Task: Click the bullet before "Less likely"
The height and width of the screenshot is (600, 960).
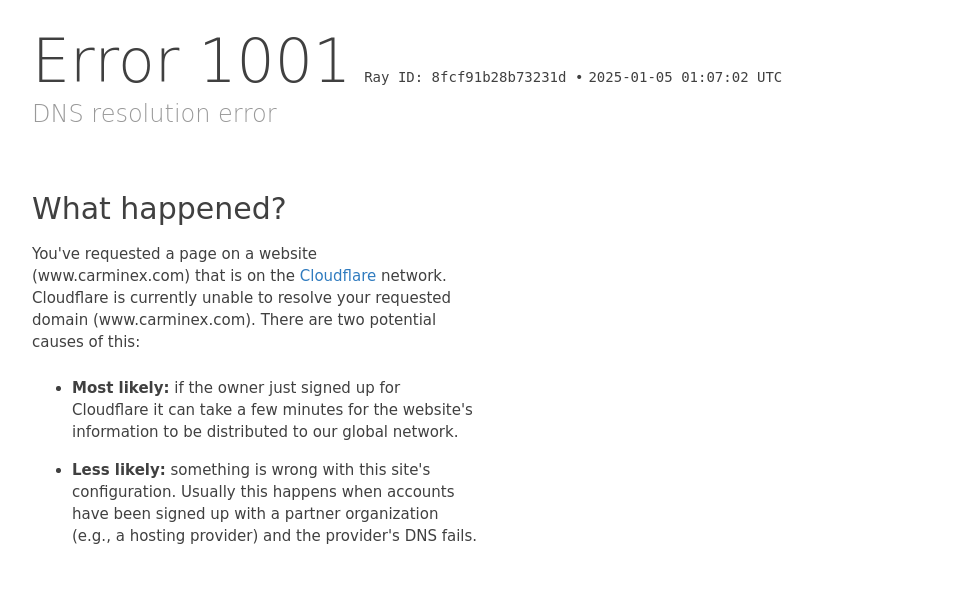Action: point(58,471)
